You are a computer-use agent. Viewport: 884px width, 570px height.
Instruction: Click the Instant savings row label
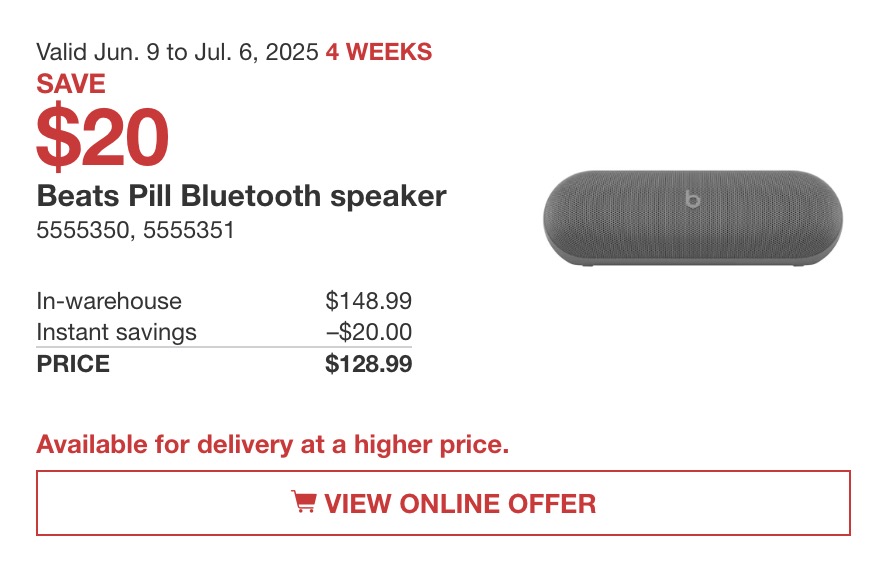[x=117, y=332]
